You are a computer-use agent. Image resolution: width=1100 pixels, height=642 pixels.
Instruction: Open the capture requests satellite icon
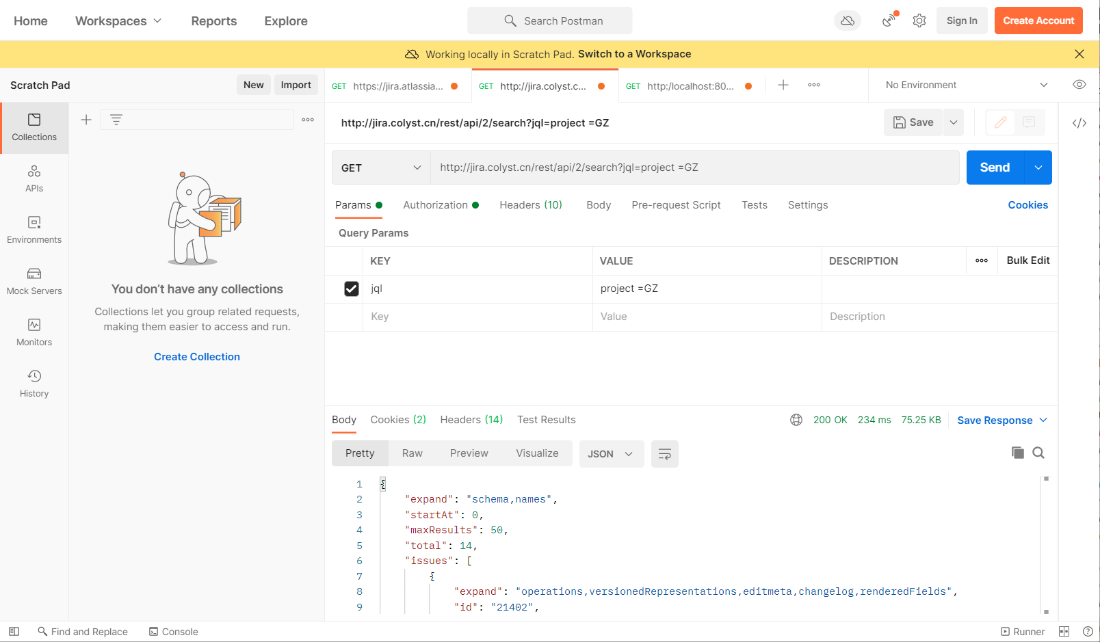coord(889,20)
